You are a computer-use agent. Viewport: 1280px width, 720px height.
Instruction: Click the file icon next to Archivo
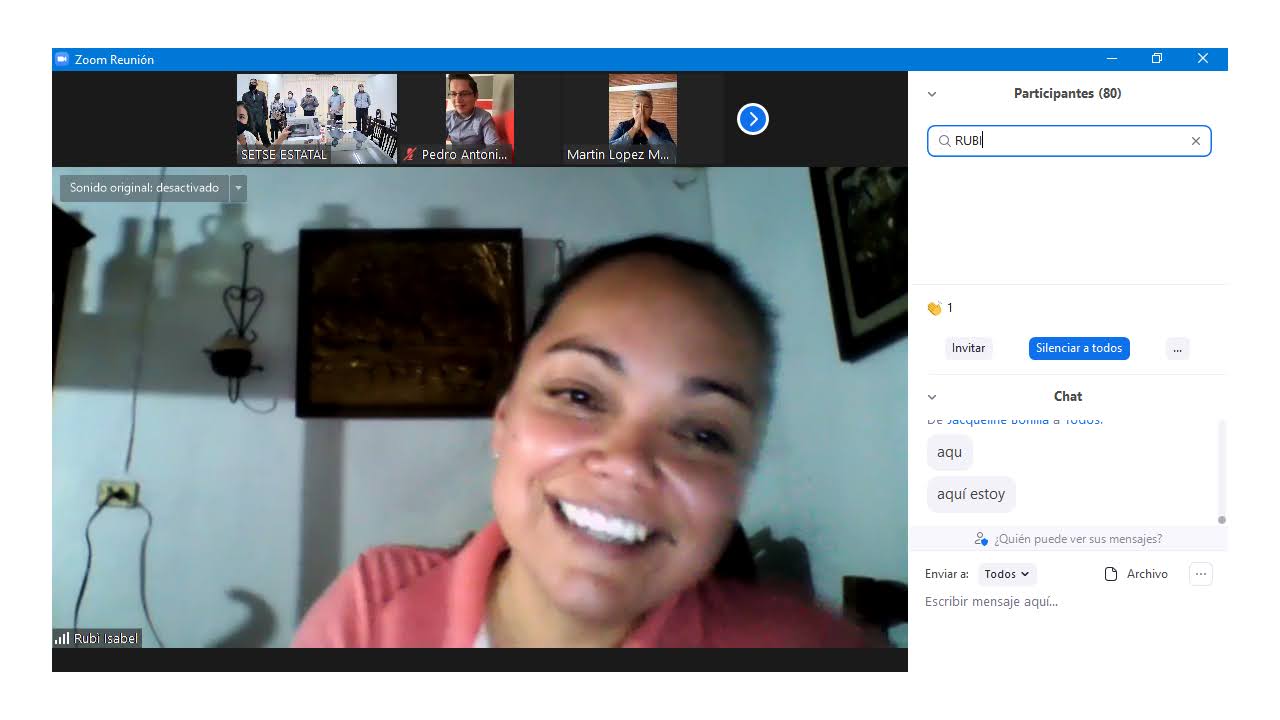coord(1110,574)
